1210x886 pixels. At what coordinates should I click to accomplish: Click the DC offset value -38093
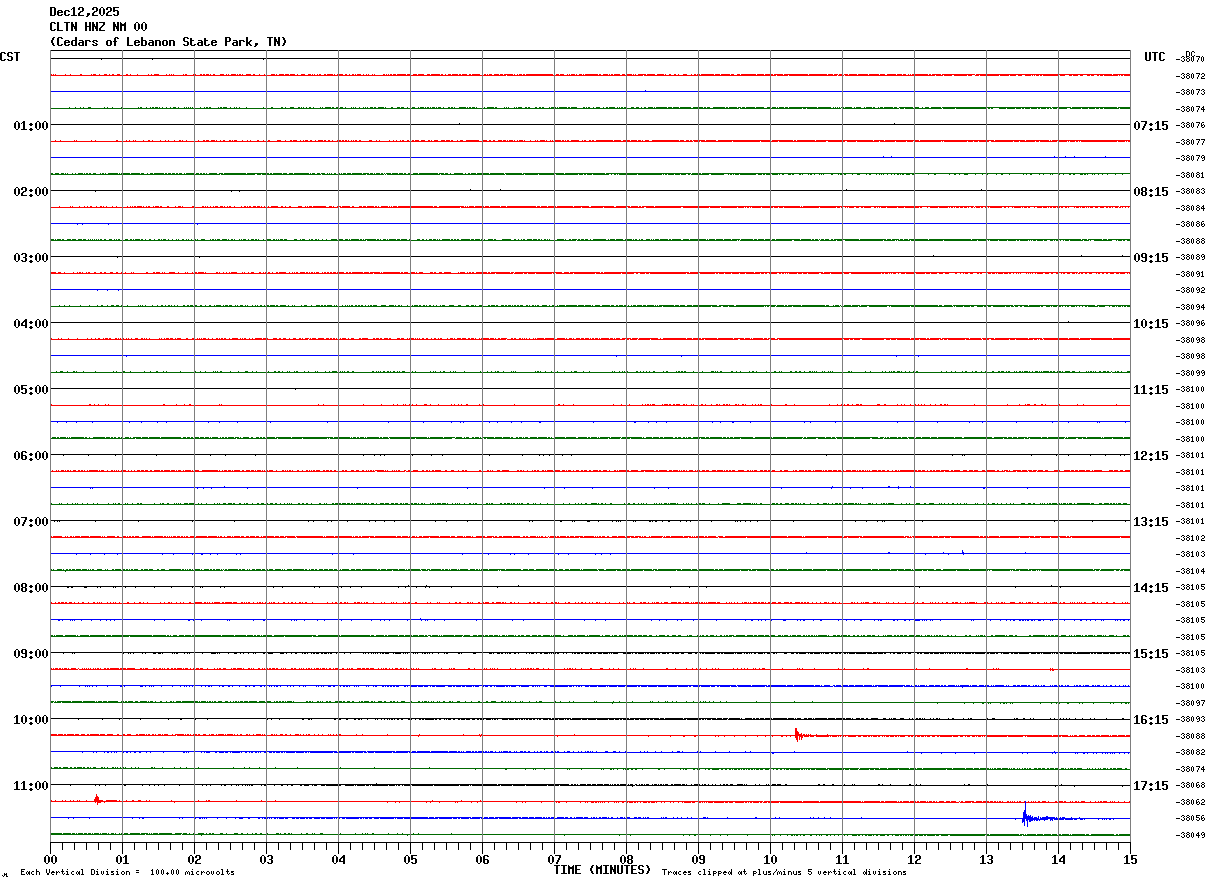(1191, 719)
